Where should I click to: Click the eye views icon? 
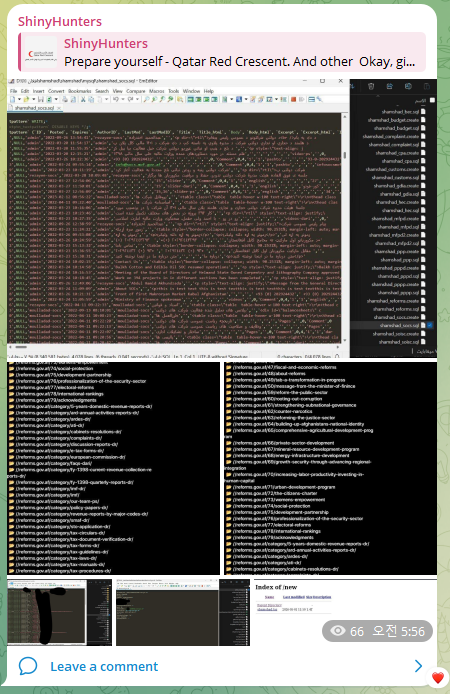(x=338, y=631)
